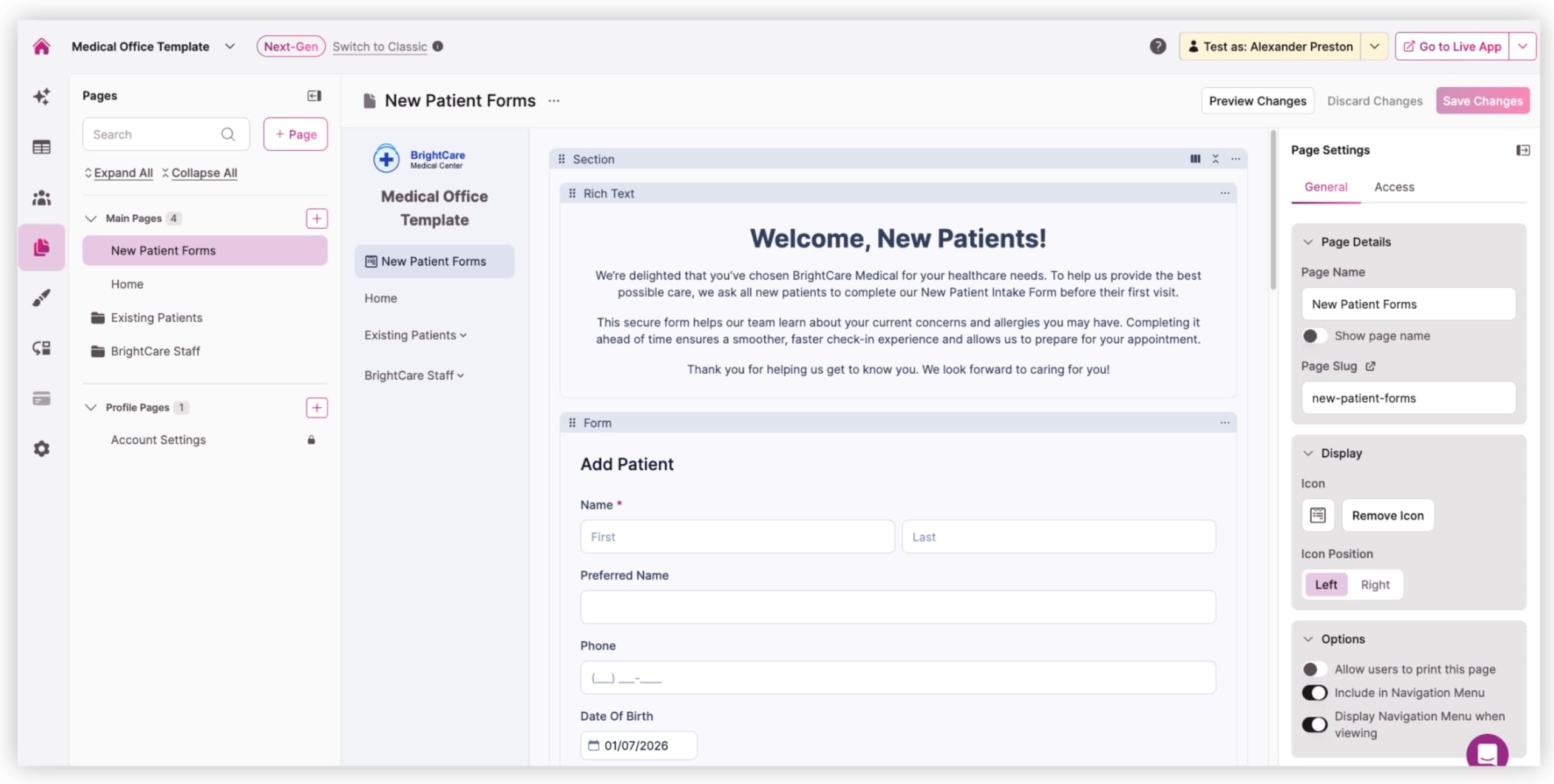The image size is (1554, 784).
Task: Open the Payments card icon
Action: tap(41, 398)
